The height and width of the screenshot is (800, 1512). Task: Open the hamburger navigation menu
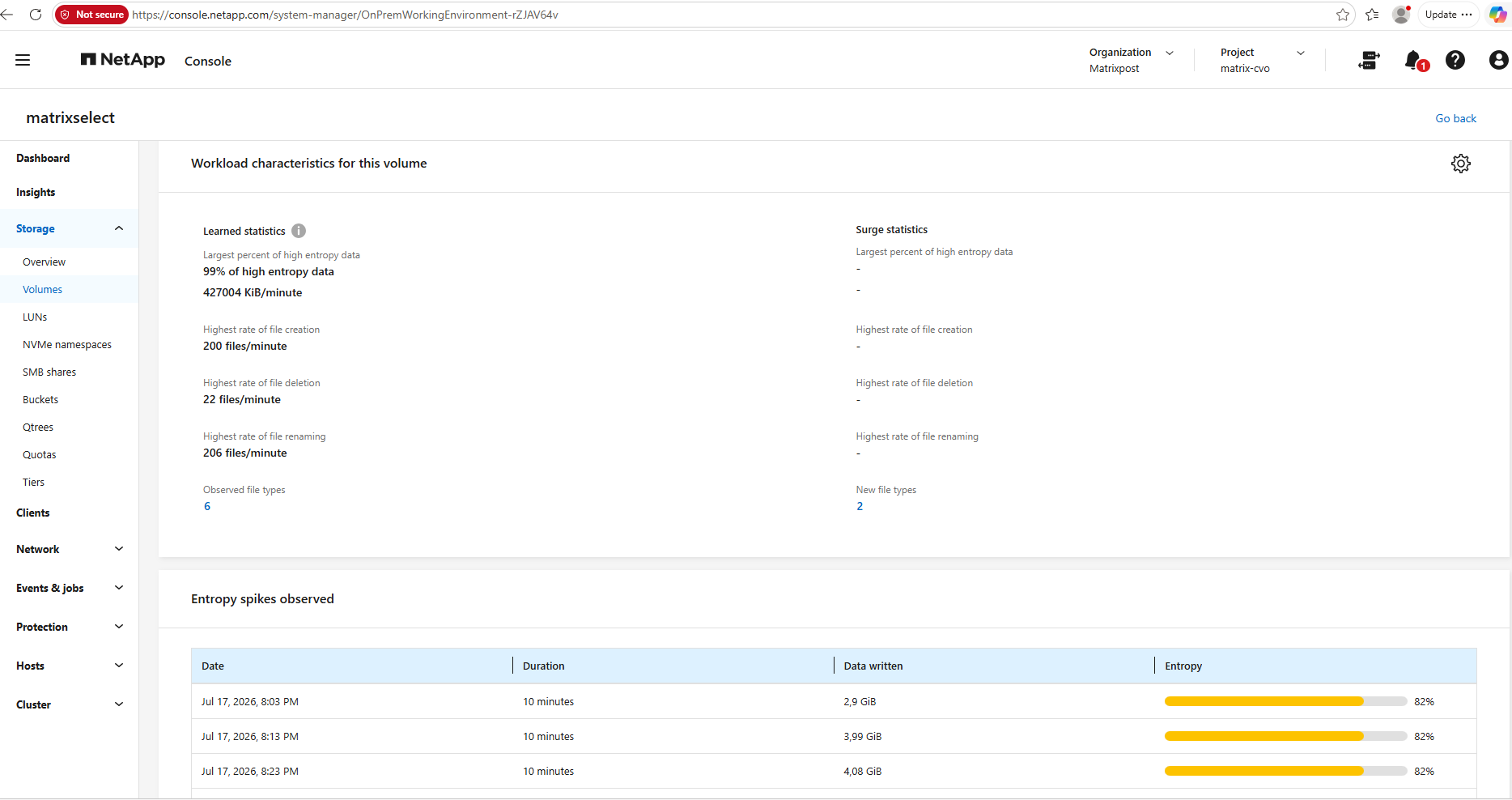coord(23,60)
